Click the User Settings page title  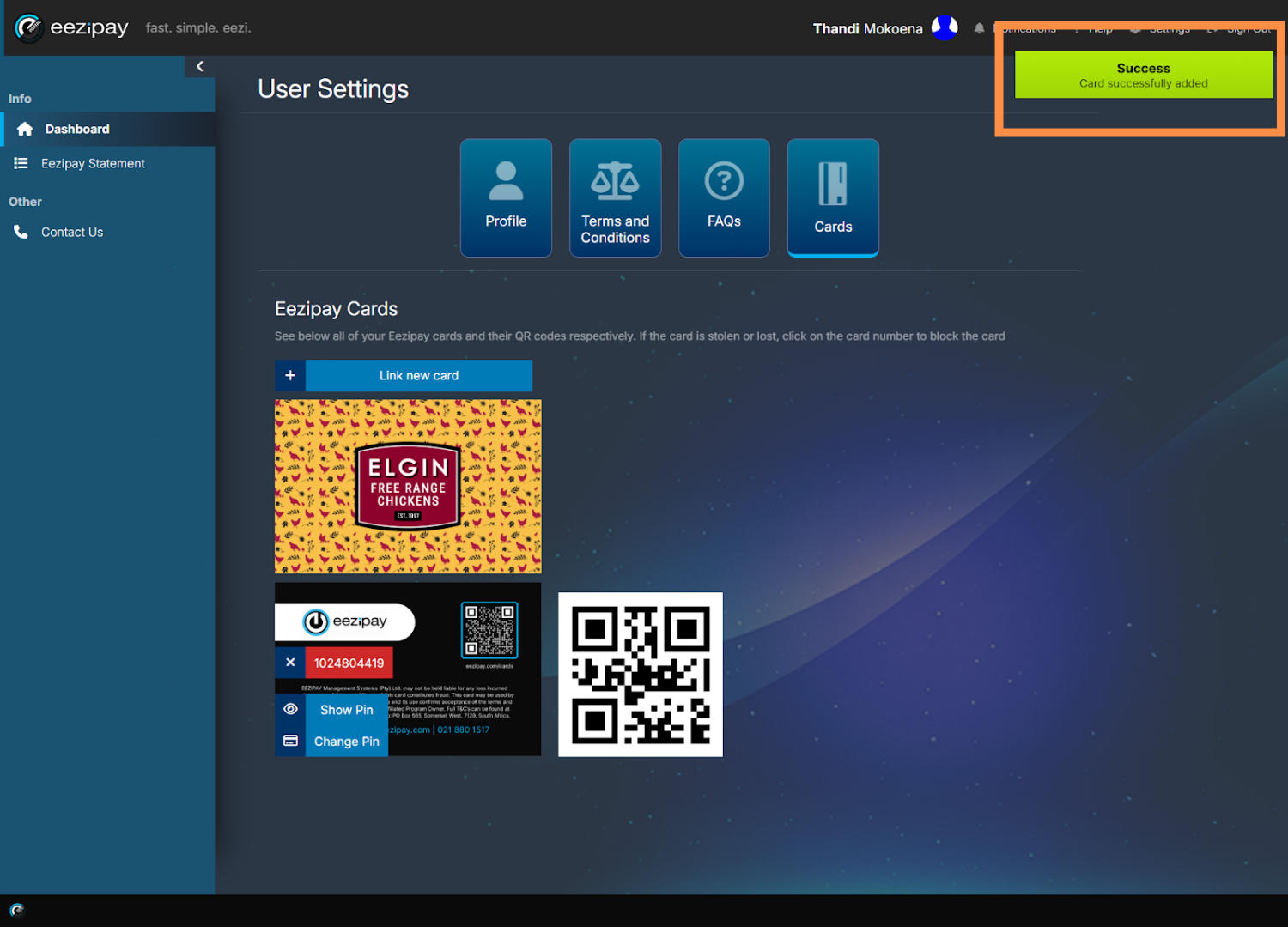[333, 89]
